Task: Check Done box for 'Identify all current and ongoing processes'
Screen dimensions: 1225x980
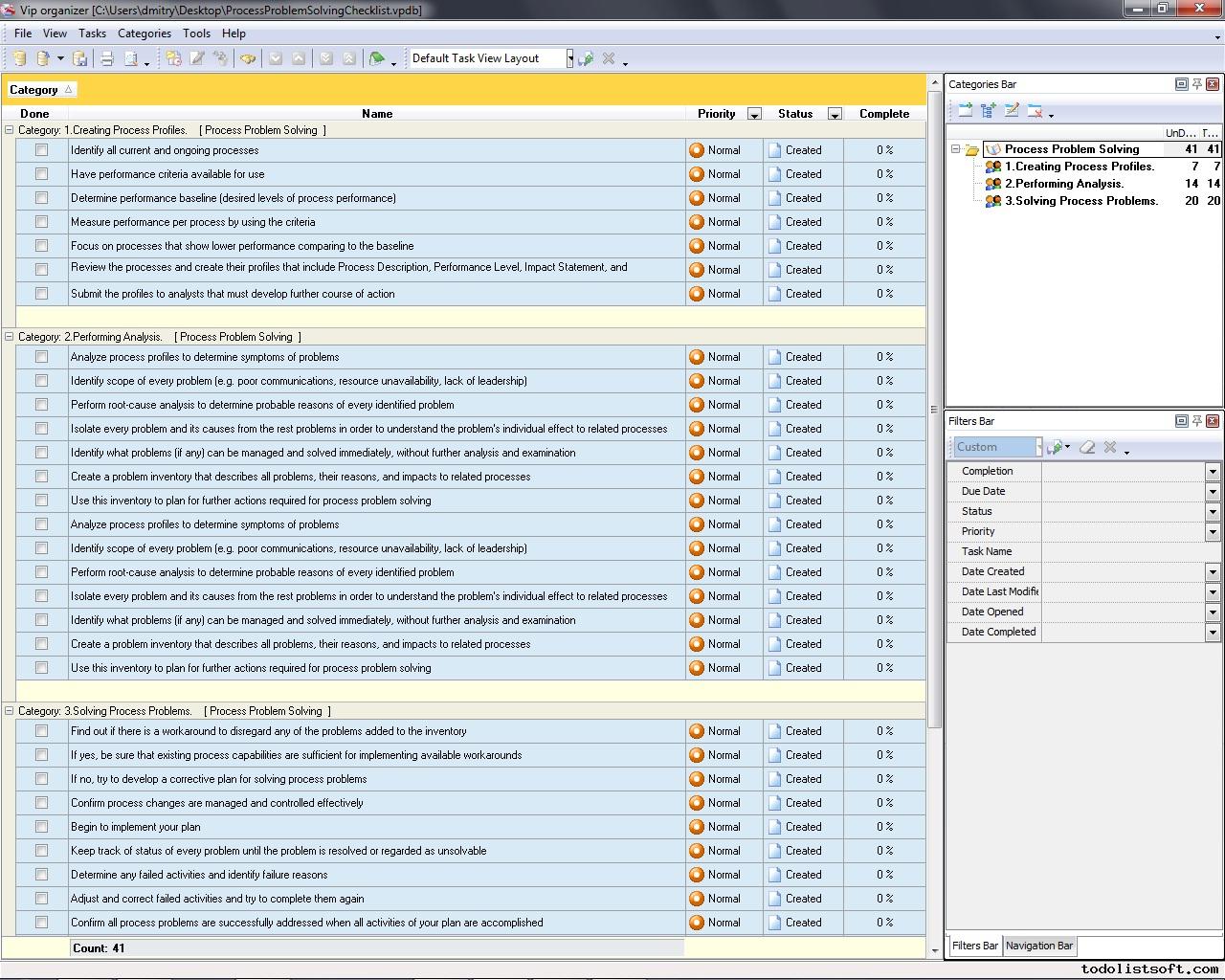Action: point(41,150)
